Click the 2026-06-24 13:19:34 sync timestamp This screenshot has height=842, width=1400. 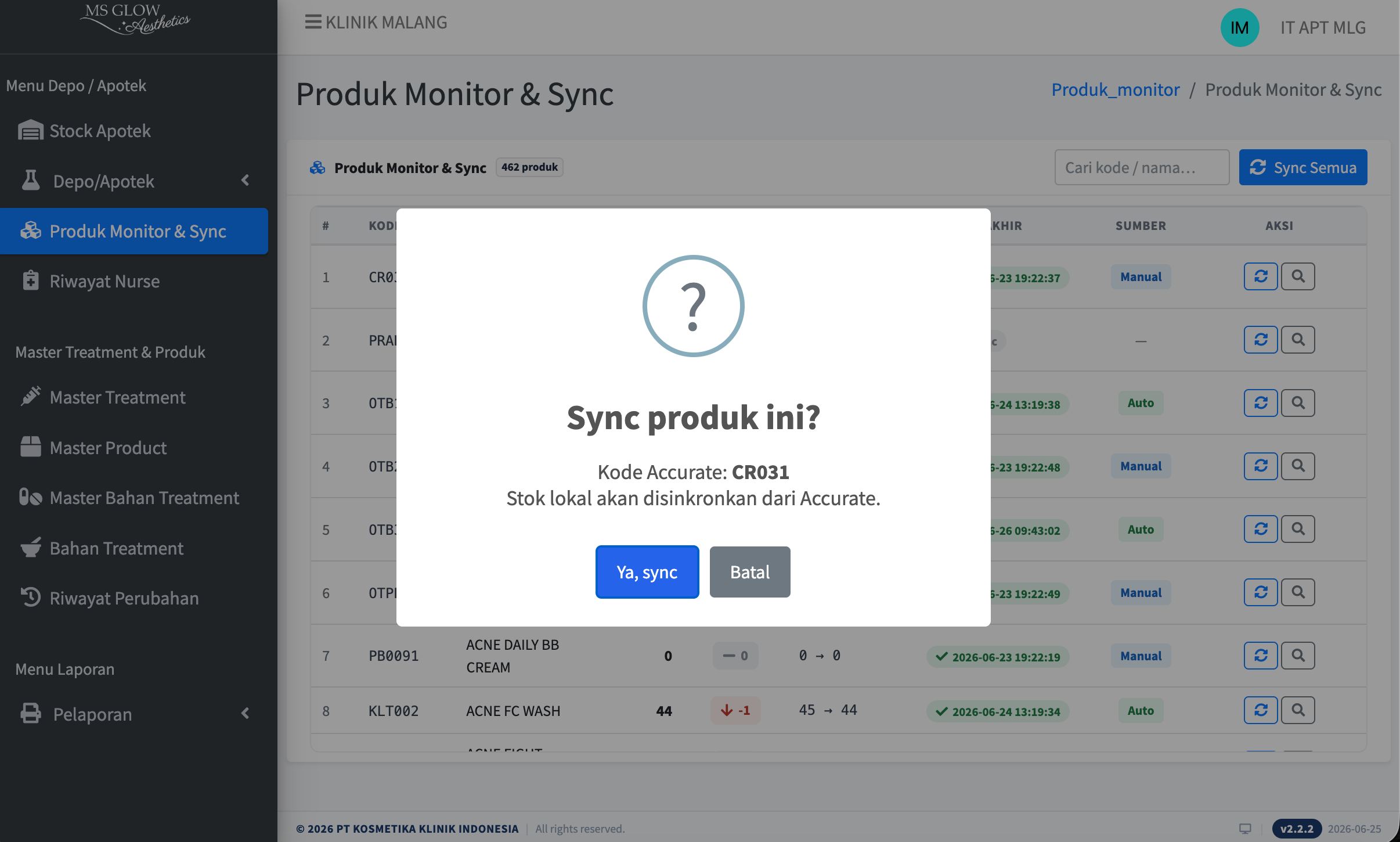pyautogui.click(x=998, y=712)
